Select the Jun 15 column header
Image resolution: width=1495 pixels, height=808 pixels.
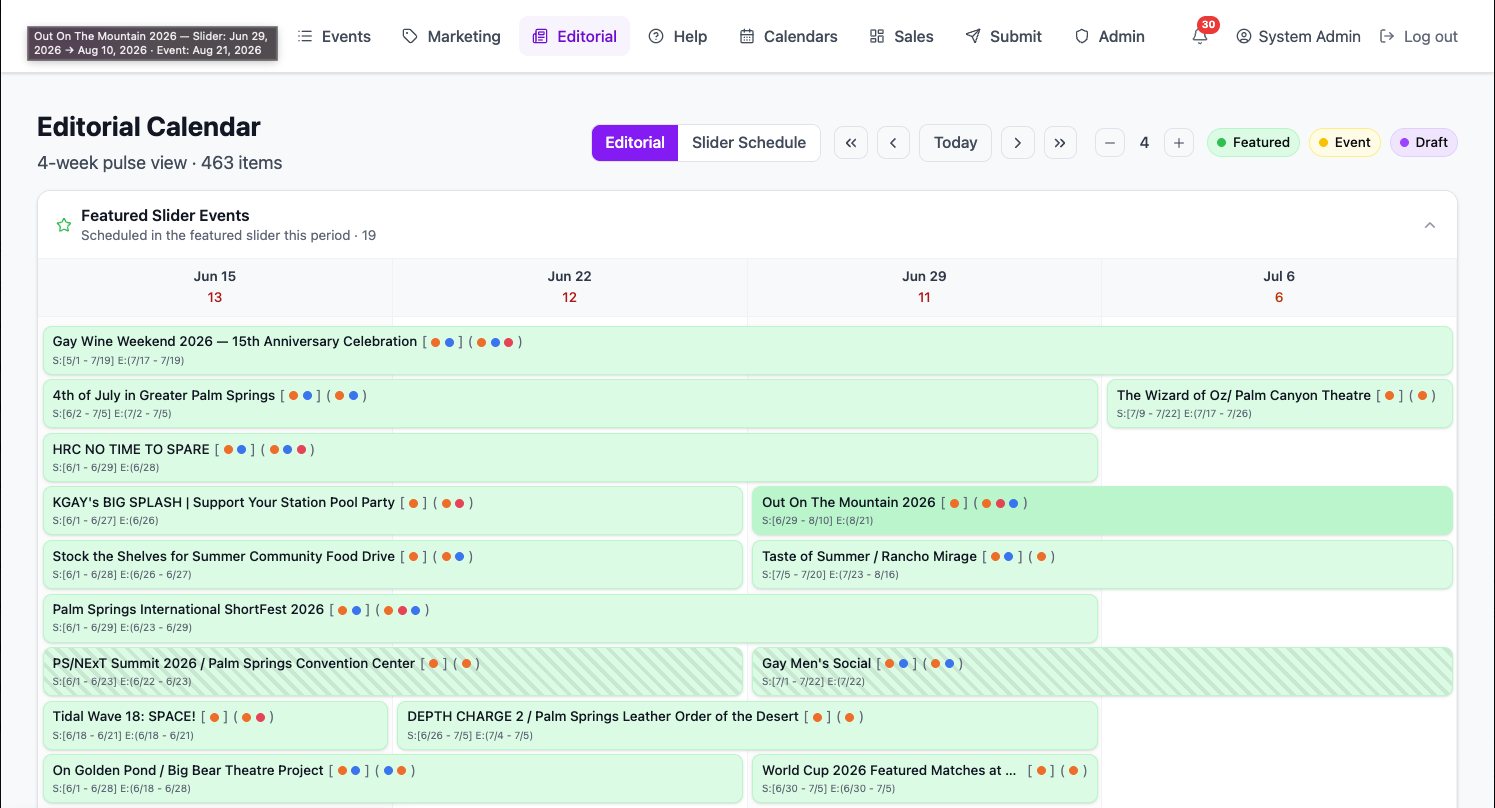pos(215,287)
